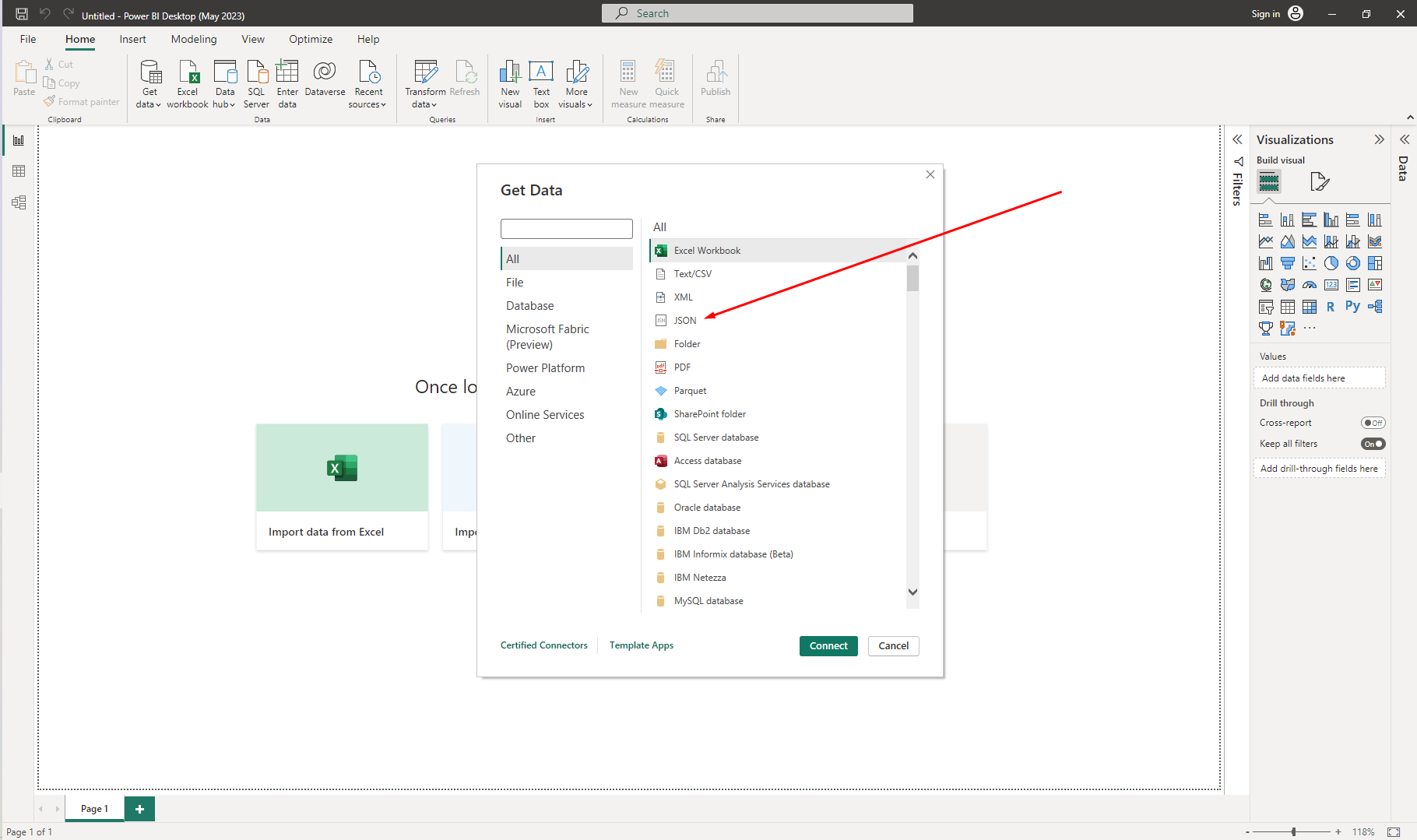Viewport: 1417px width, 840px height.
Task: Insert a New visual from the ribbon
Action: 510,84
